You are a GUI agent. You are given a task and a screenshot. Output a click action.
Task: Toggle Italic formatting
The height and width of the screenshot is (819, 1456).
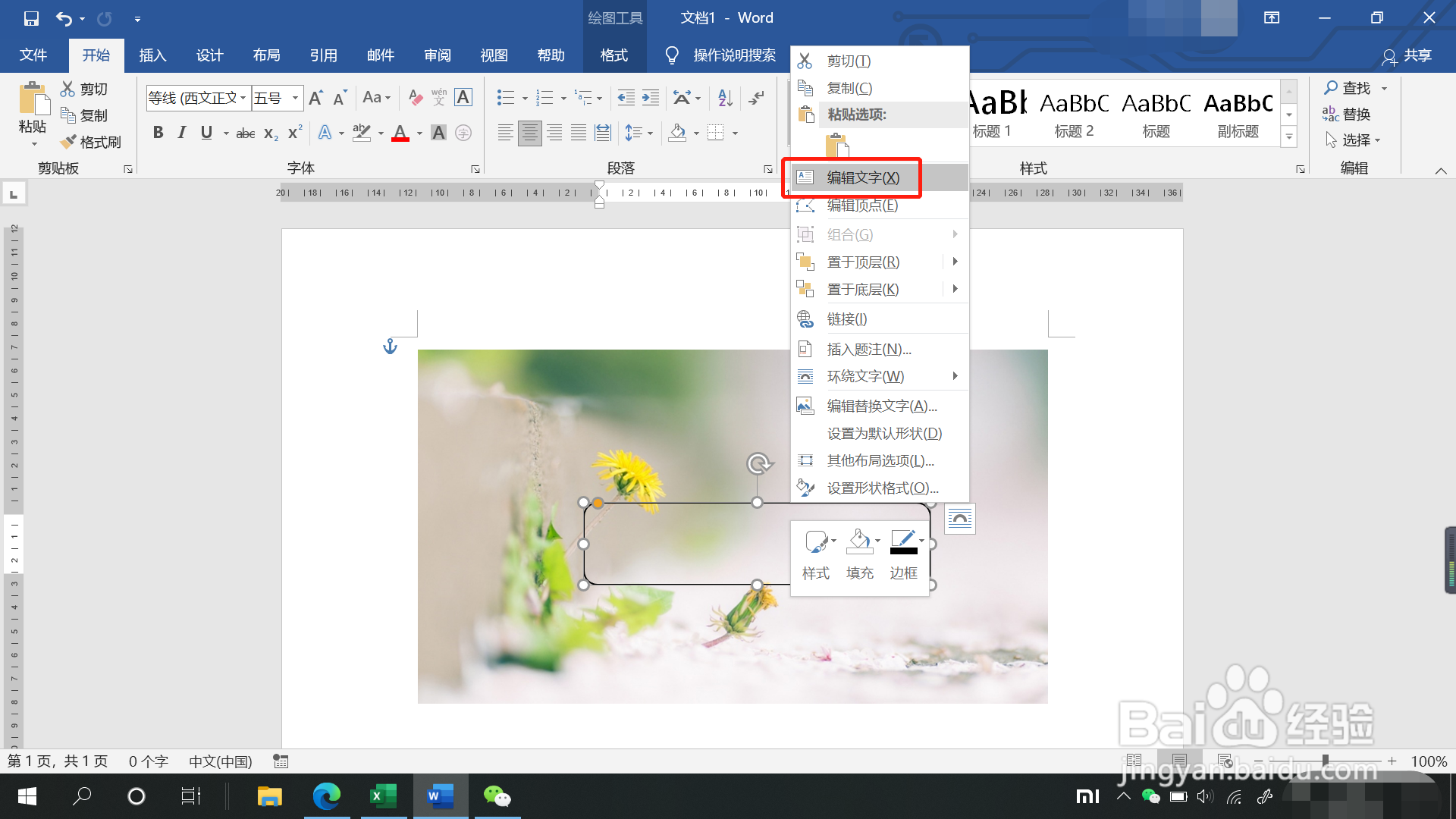pyautogui.click(x=182, y=133)
